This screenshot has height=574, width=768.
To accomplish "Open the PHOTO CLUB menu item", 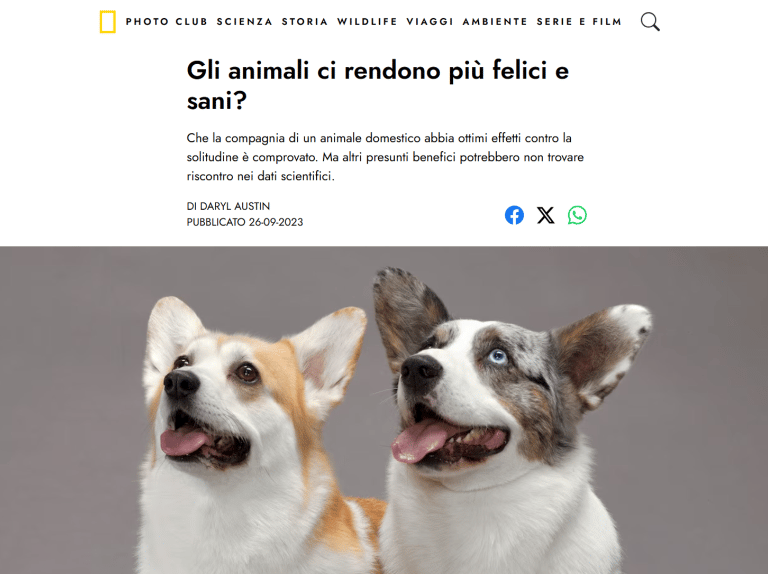I will 167,22.
